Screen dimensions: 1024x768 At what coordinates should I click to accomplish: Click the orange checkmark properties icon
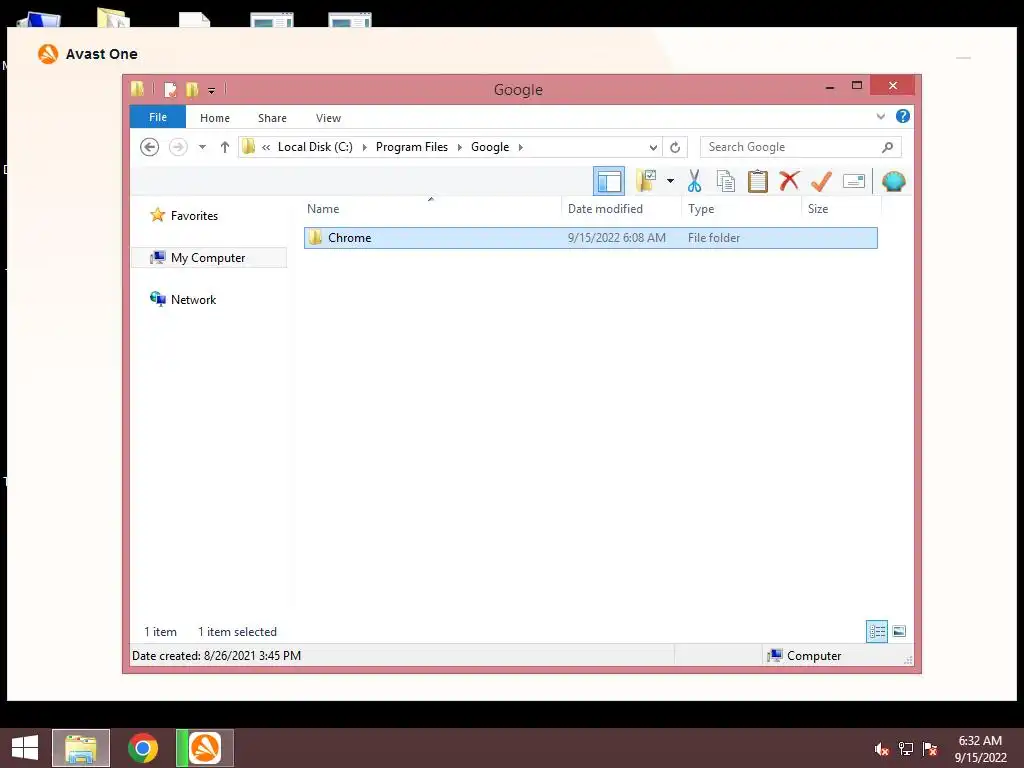pos(821,181)
